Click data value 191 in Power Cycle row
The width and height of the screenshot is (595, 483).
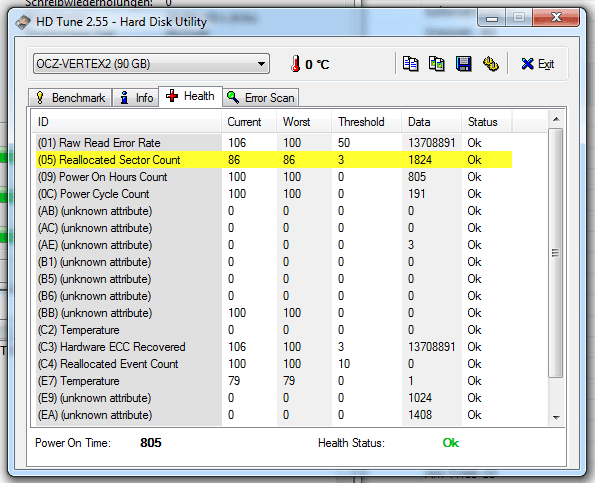coord(417,194)
